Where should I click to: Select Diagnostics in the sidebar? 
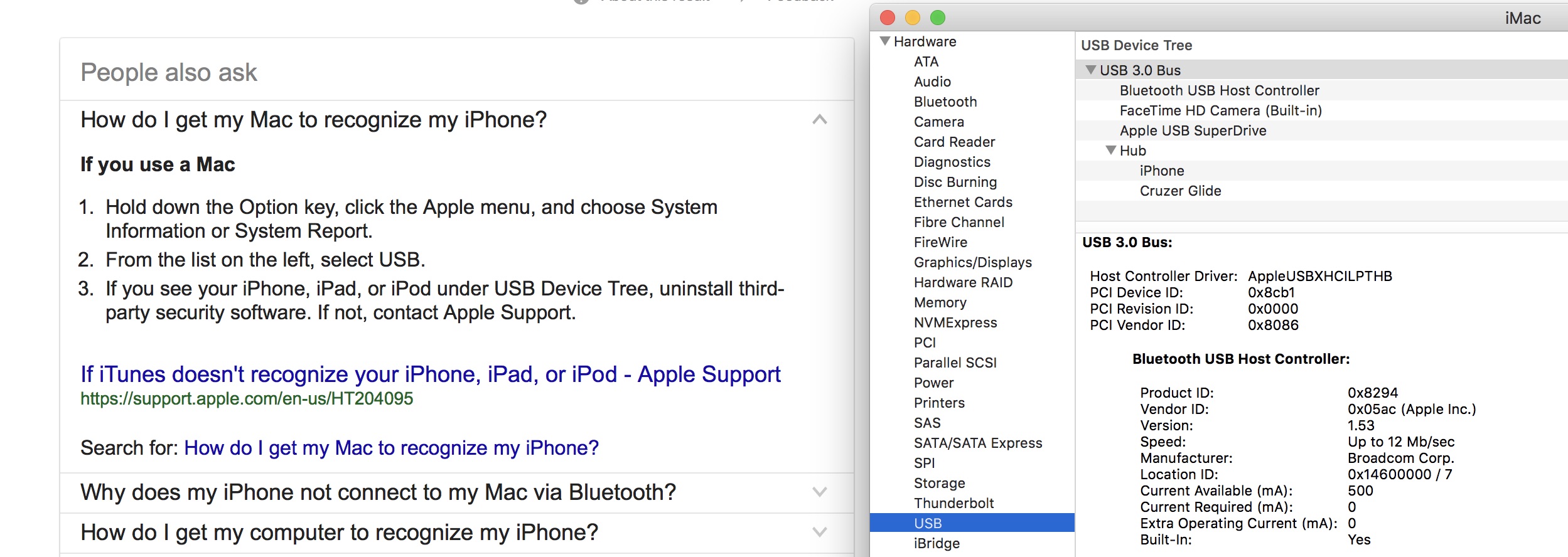(x=952, y=162)
